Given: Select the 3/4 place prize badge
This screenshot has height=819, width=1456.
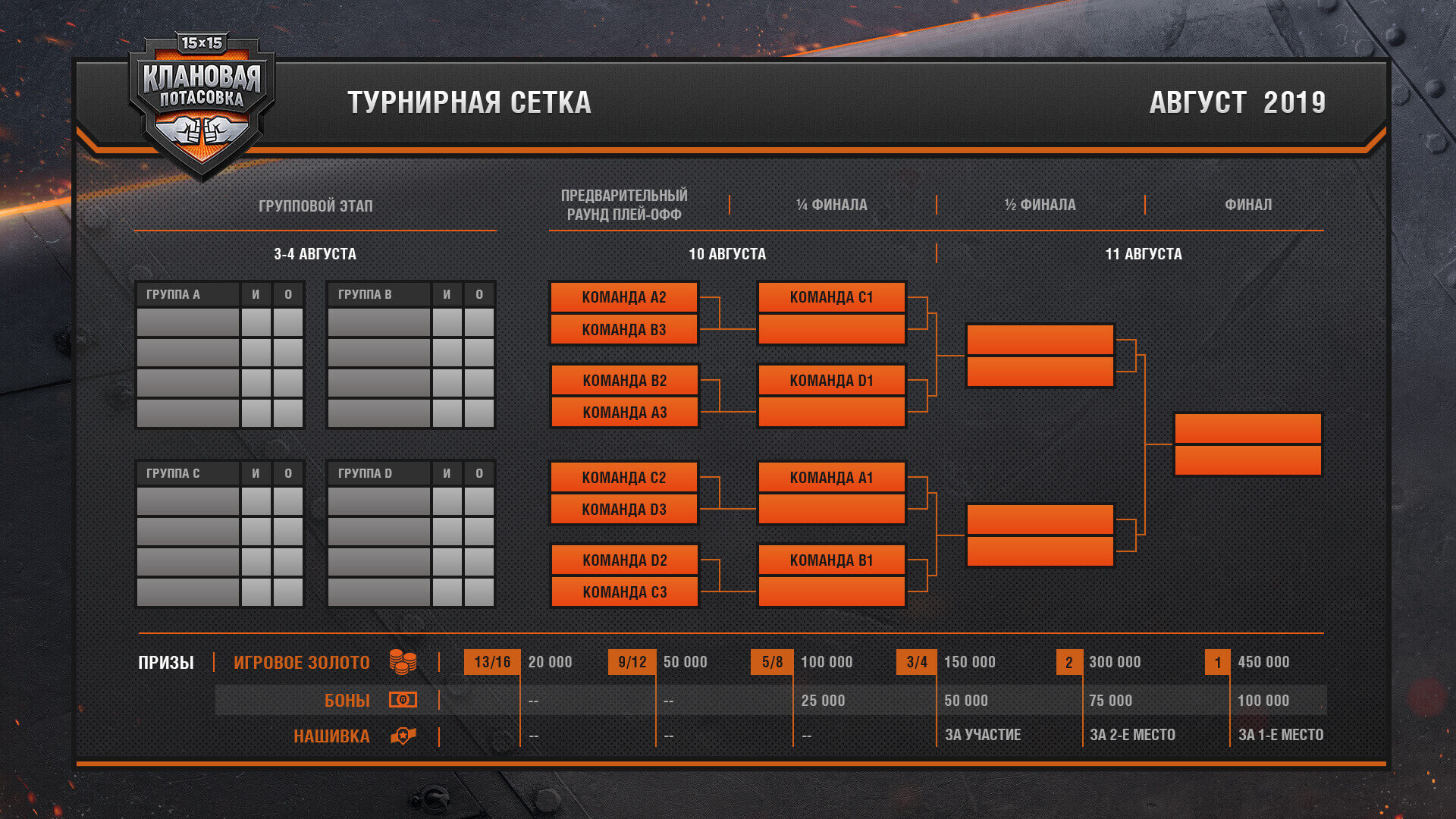Looking at the screenshot, I should pos(917,662).
